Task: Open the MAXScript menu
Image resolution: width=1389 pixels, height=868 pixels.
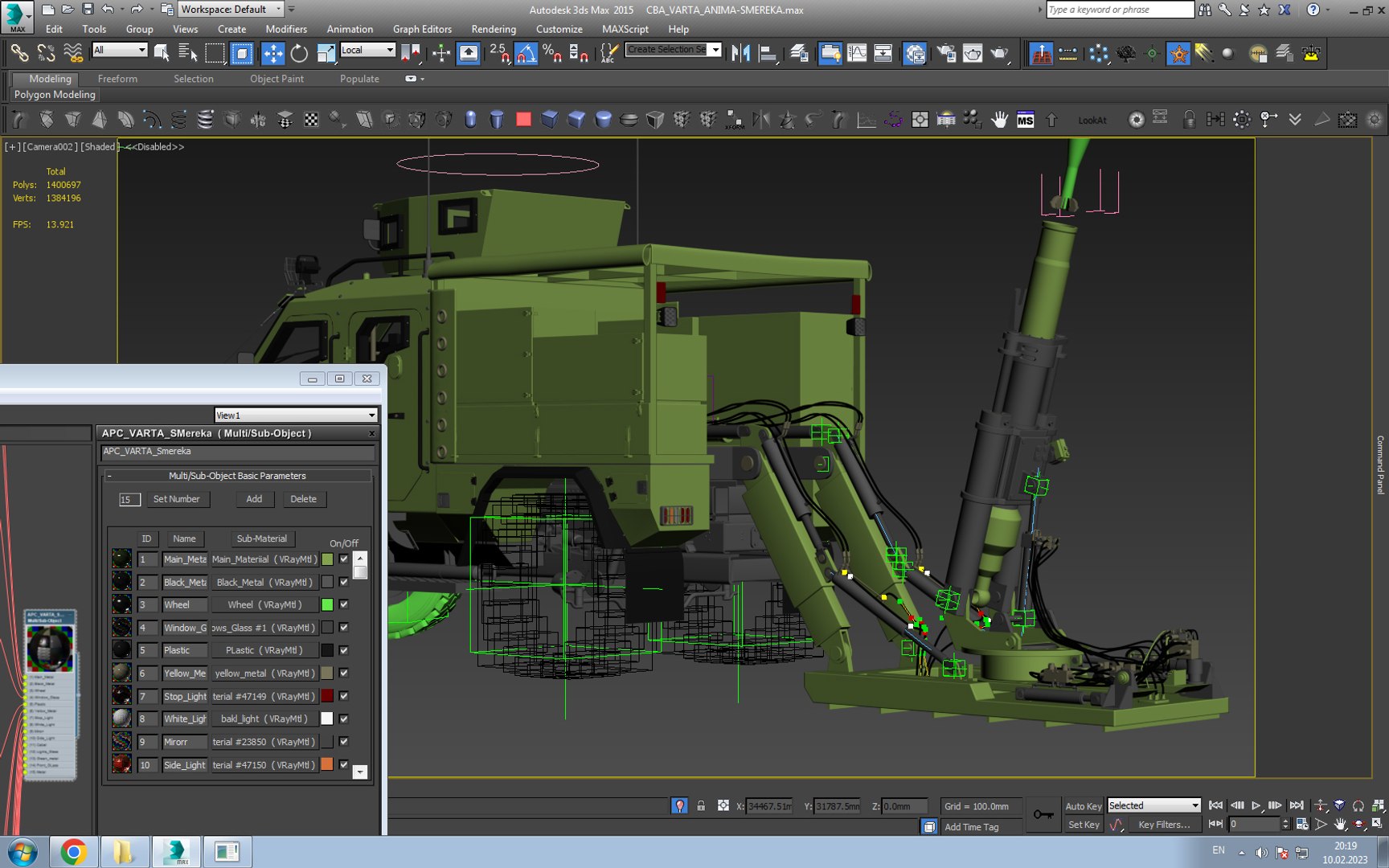Action: coord(625,29)
